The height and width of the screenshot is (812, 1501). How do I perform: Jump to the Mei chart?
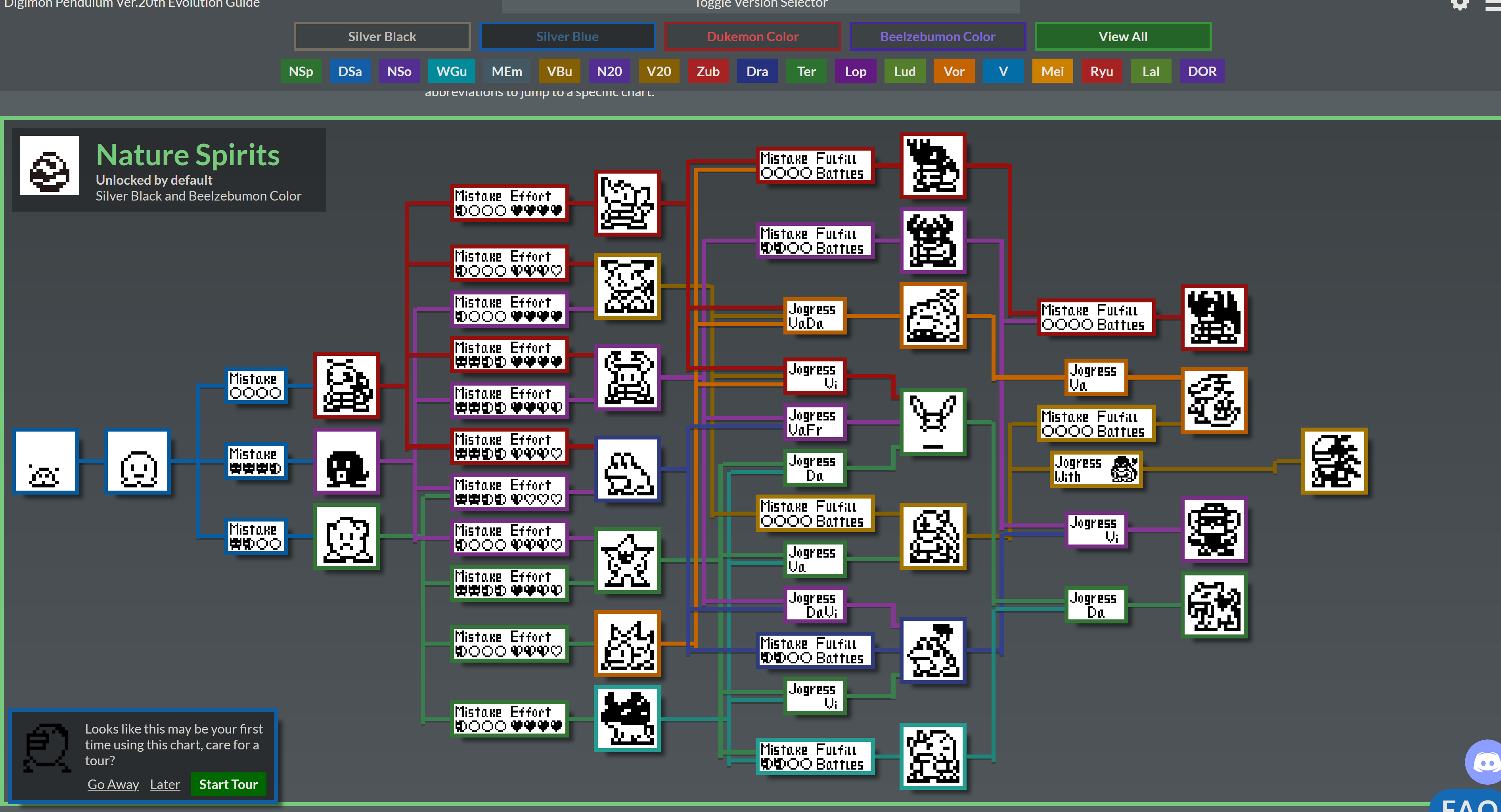pos(1052,71)
